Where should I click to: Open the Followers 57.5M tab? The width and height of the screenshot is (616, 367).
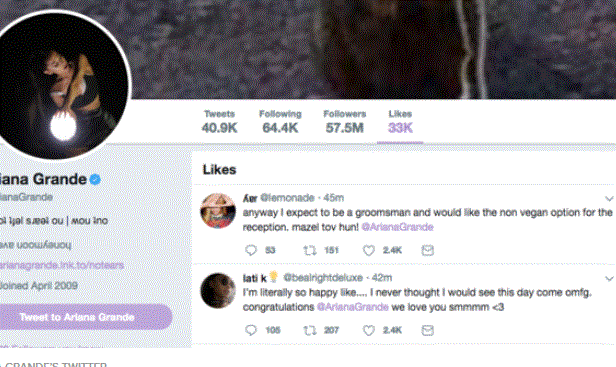tap(345, 122)
